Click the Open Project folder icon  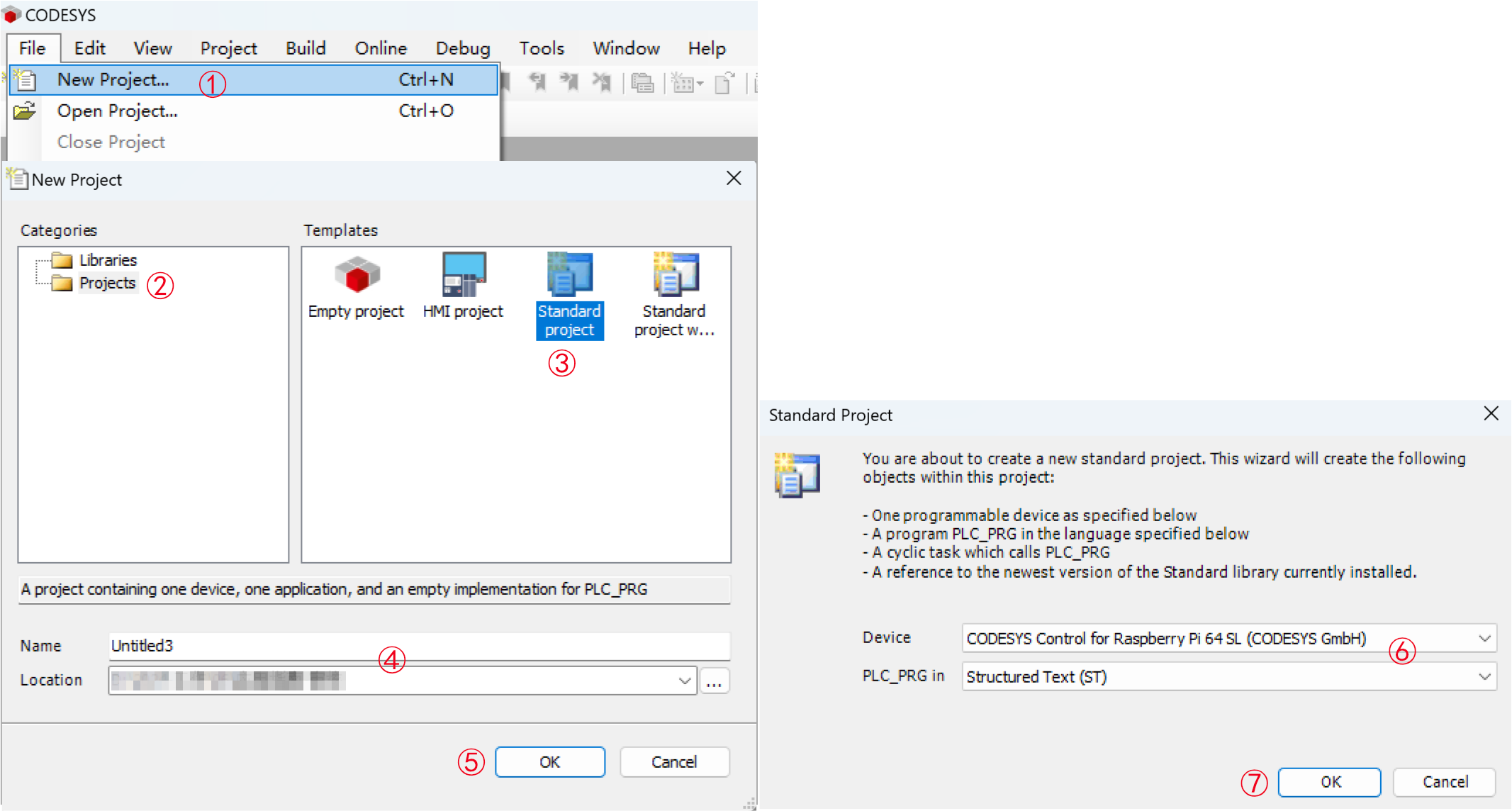click(x=25, y=111)
